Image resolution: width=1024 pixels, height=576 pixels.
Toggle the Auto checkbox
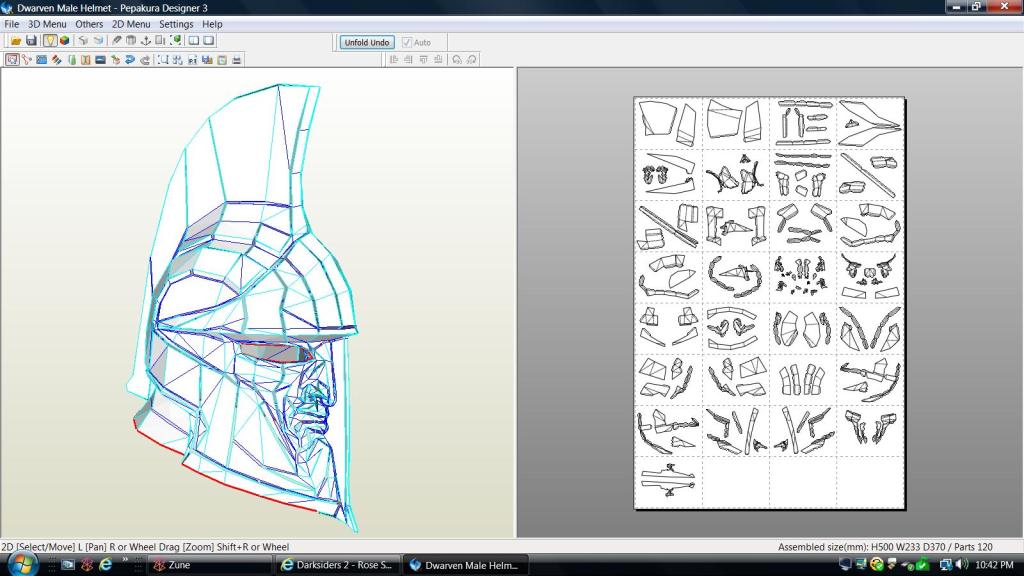click(407, 43)
